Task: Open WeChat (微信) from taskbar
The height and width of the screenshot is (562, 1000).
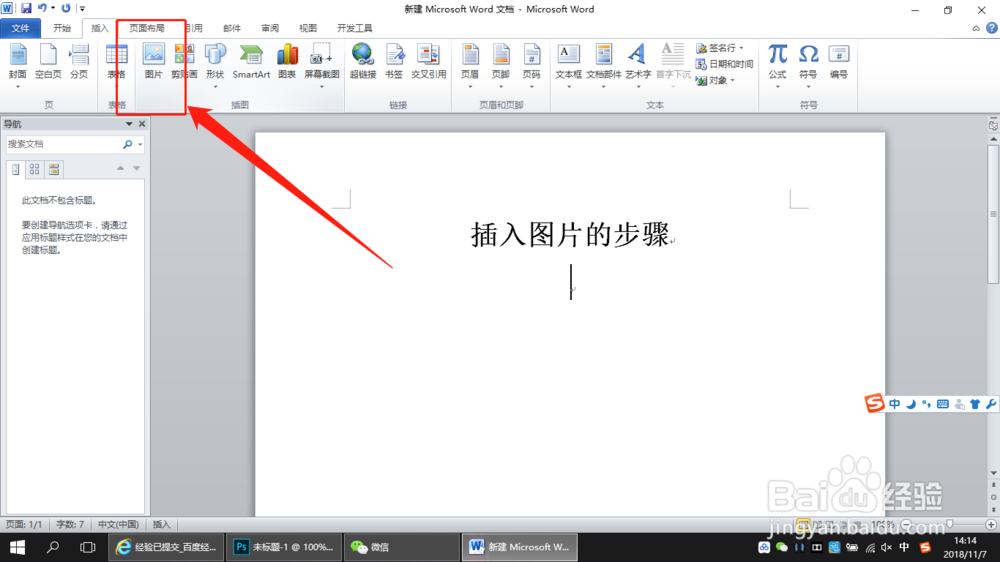Action: click(401, 547)
